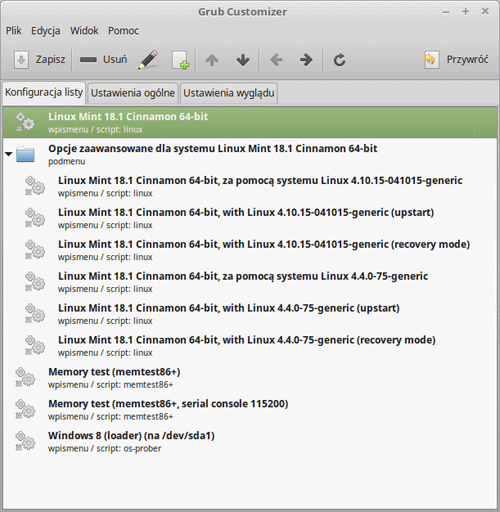Screen dimensions: 500x512
Task: Open the Edycja menu
Action: 46,31
